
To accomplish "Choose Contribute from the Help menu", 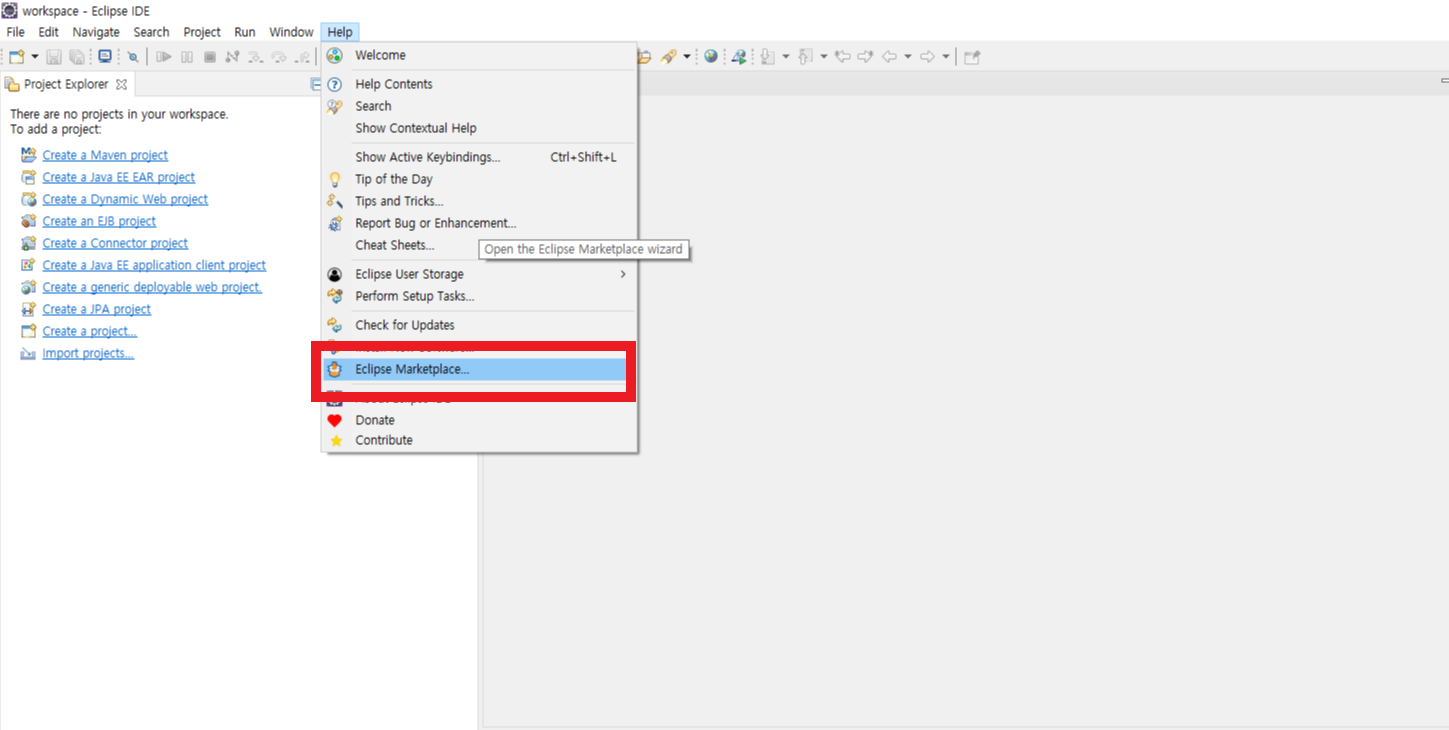I will (479, 440).
